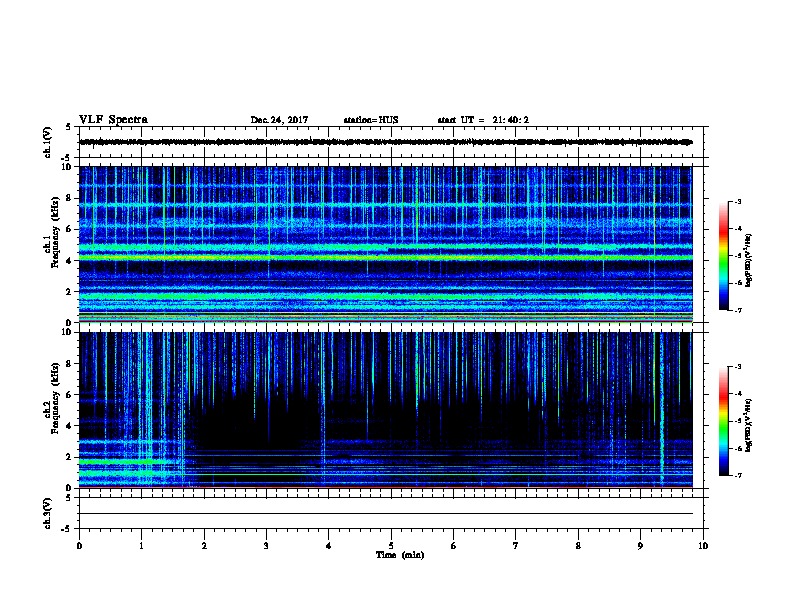Screen dimensions: 792x612
Task: Click the ch.1 frequency tick label "4"
Action: [70, 261]
